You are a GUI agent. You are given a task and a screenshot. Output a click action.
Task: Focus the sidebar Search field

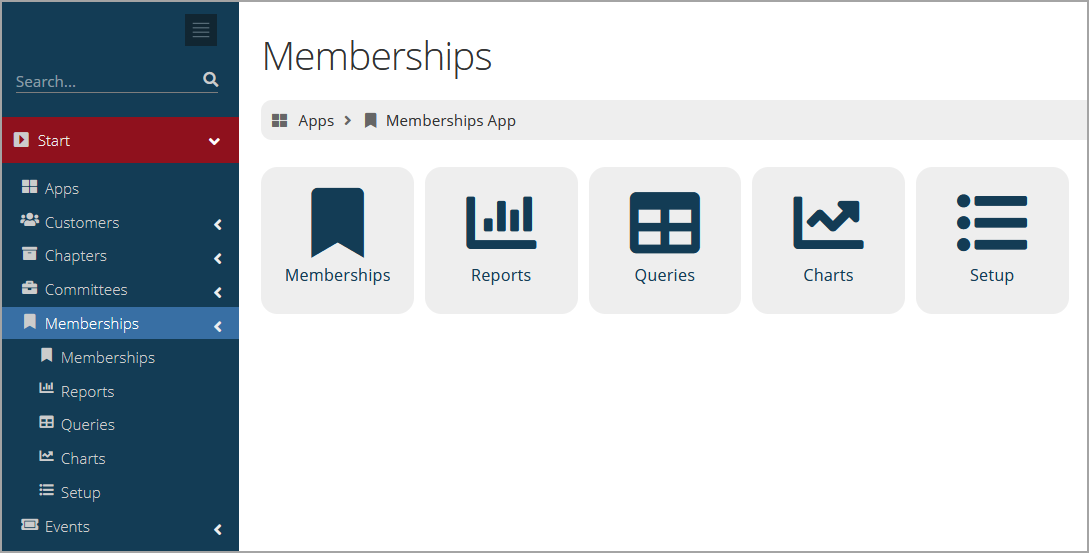pyautogui.click(x=108, y=81)
